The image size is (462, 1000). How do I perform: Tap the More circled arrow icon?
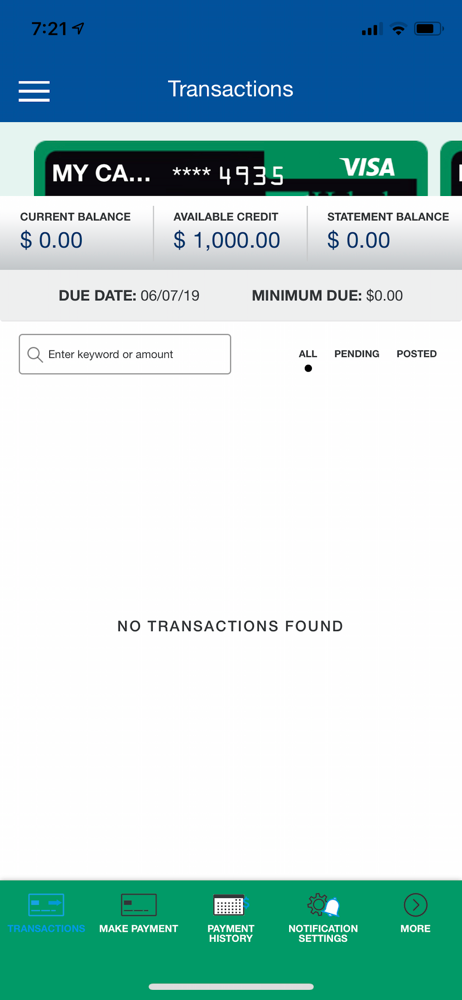tap(415, 904)
